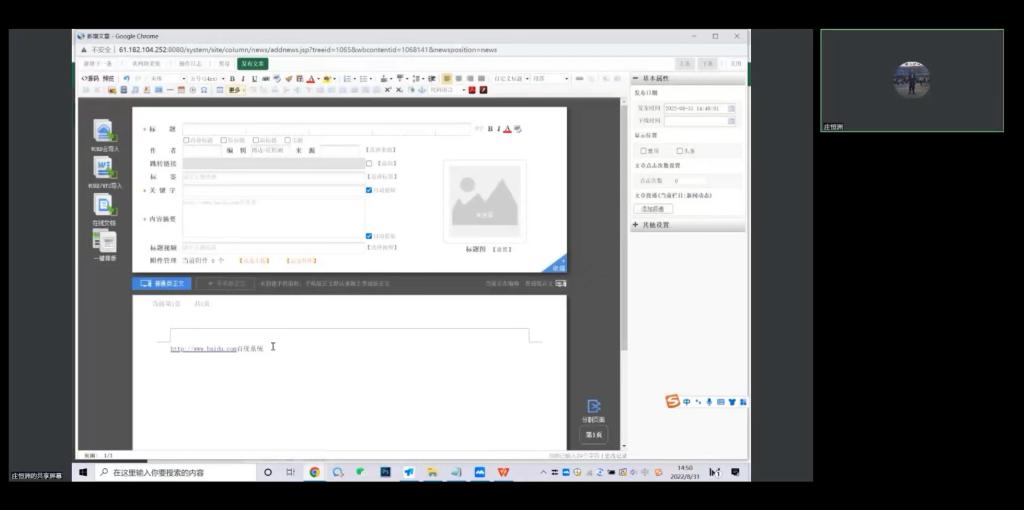Click the title text color icon
Image resolution: width=1024 pixels, height=510 pixels.
[508, 129]
